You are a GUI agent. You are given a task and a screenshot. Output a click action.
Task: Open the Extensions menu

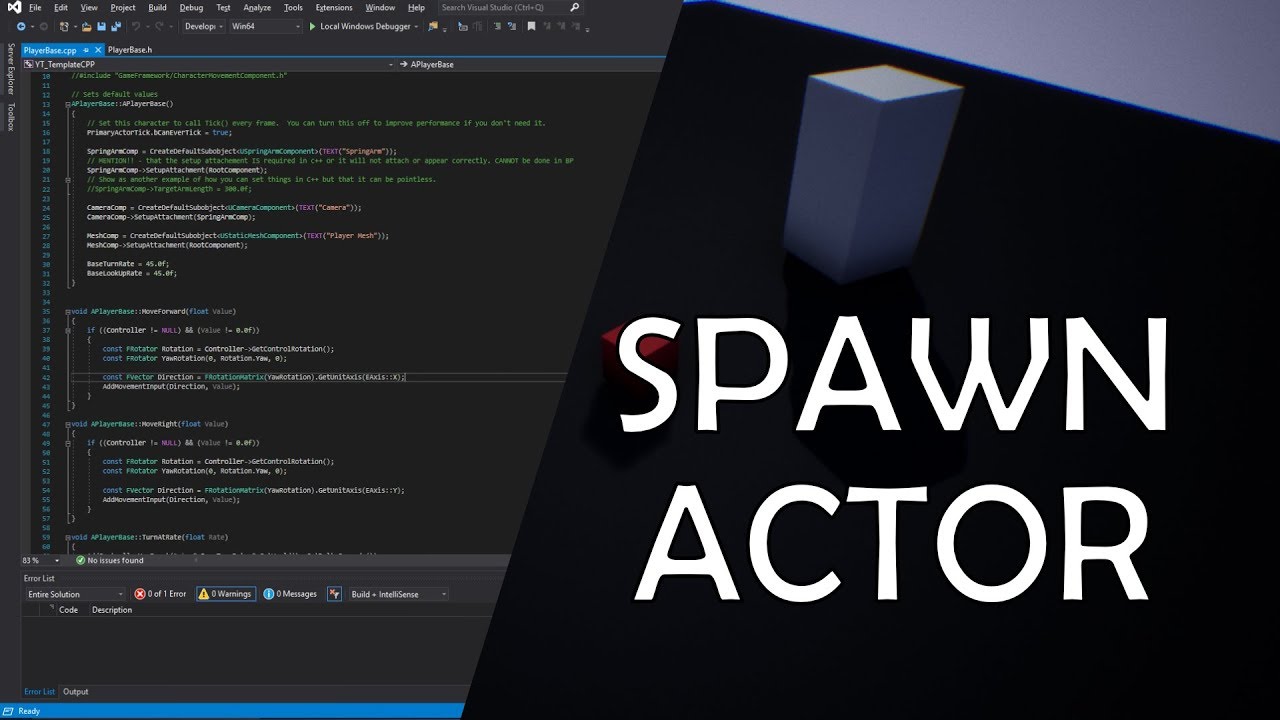[334, 7]
